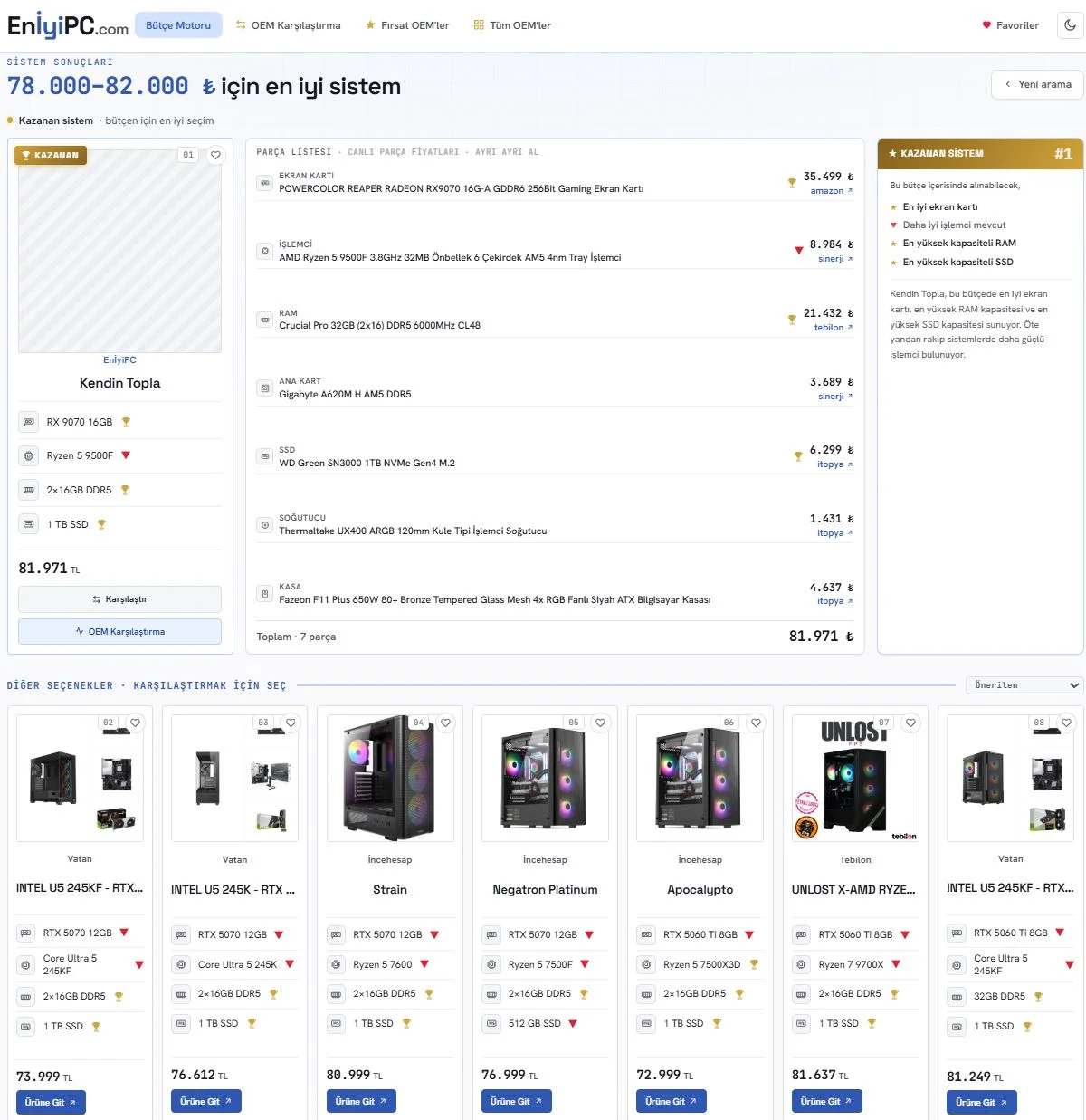The height and width of the screenshot is (1120, 1086).
Task: Click Ryzen 7 9700X spec row
Action: [x=855, y=965]
